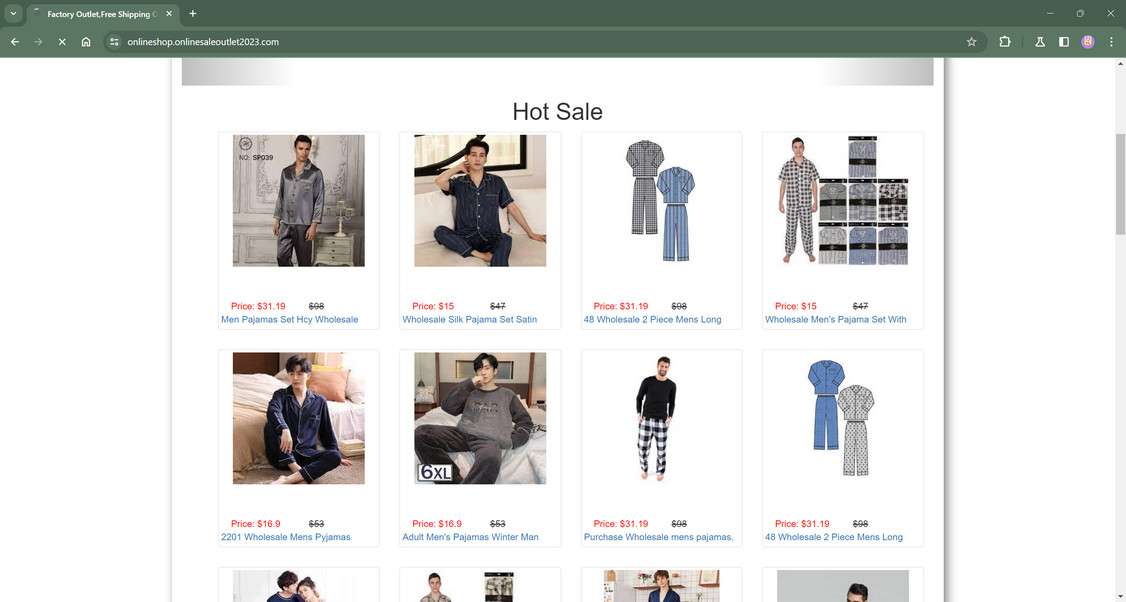Click Price: $16.9 under Adult Men's Pajamas Winter
1126x602 pixels.
pos(437,524)
